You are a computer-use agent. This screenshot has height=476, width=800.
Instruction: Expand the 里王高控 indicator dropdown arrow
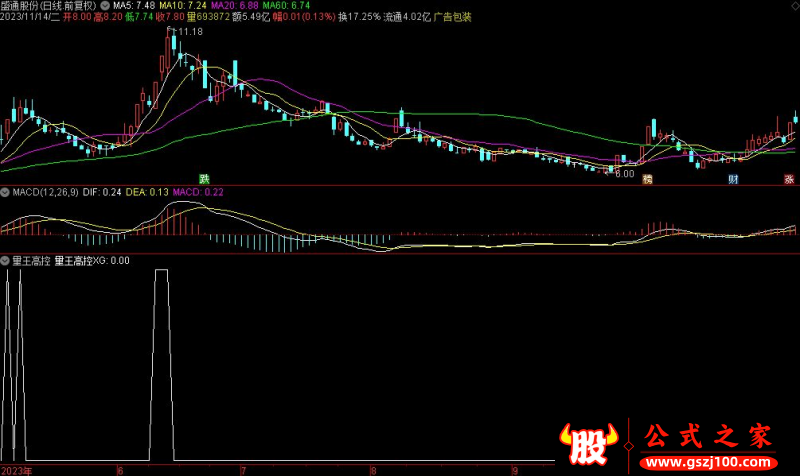point(5,261)
